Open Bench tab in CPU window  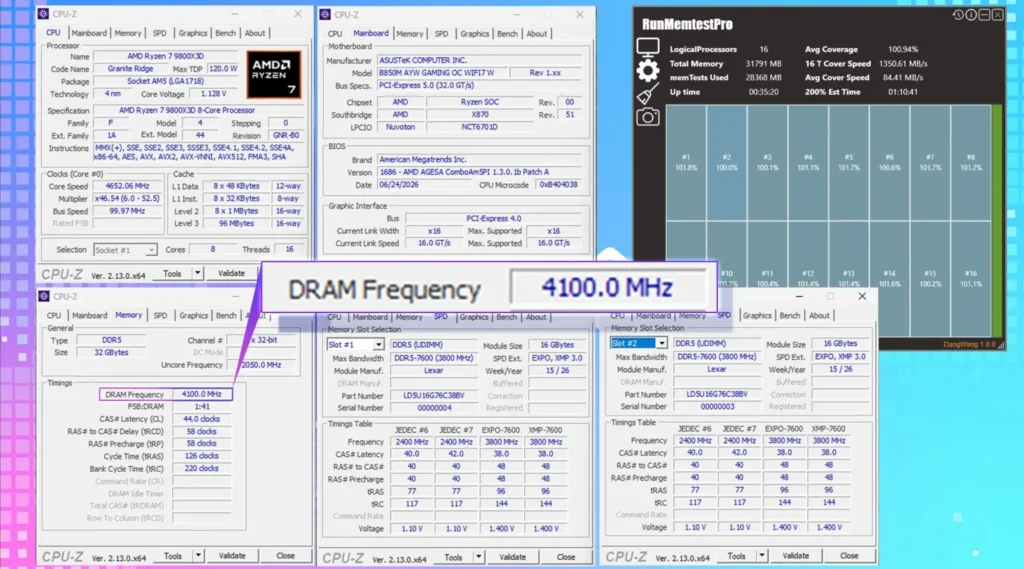225,33
